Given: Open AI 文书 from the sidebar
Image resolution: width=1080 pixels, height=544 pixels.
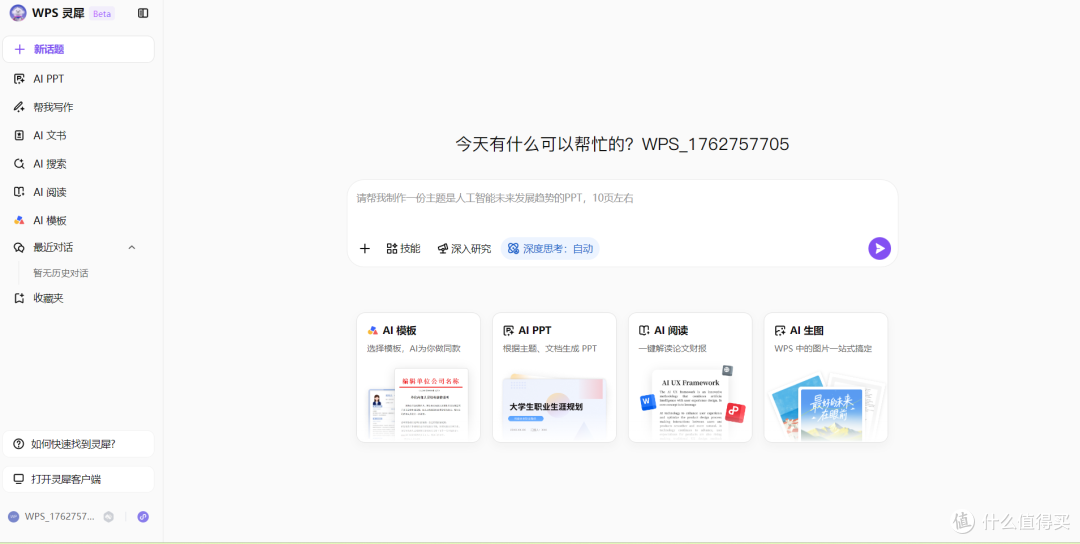Looking at the screenshot, I should coord(79,136).
